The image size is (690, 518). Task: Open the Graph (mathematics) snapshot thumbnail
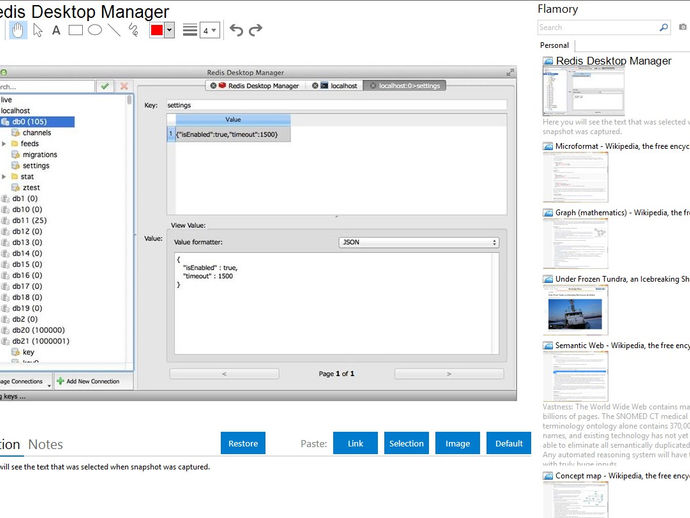576,243
